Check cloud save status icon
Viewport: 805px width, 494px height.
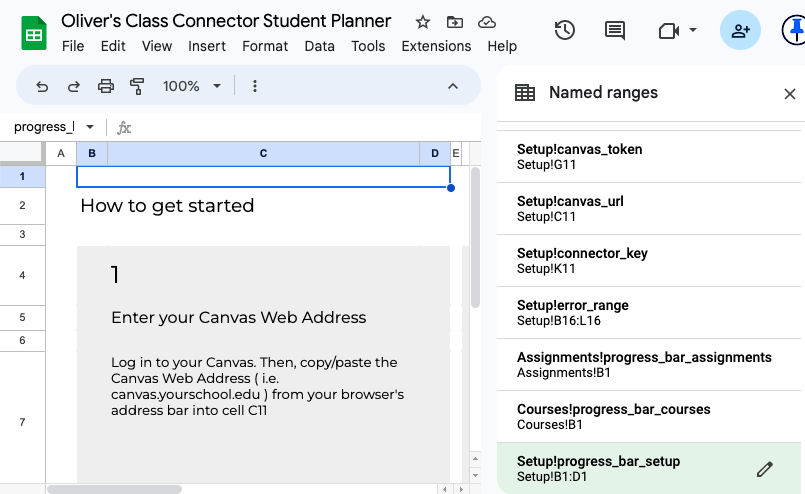pyautogui.click(x=487, y=22)
